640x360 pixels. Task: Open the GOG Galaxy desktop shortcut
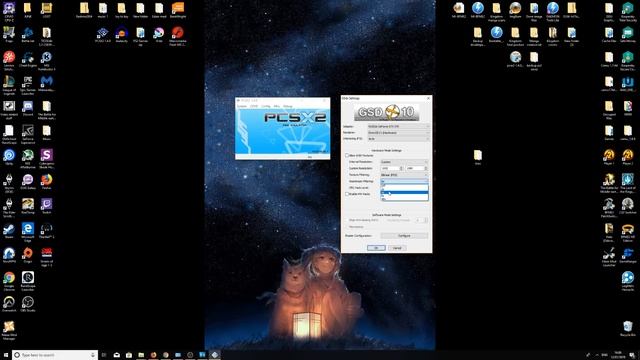[28, 182]
